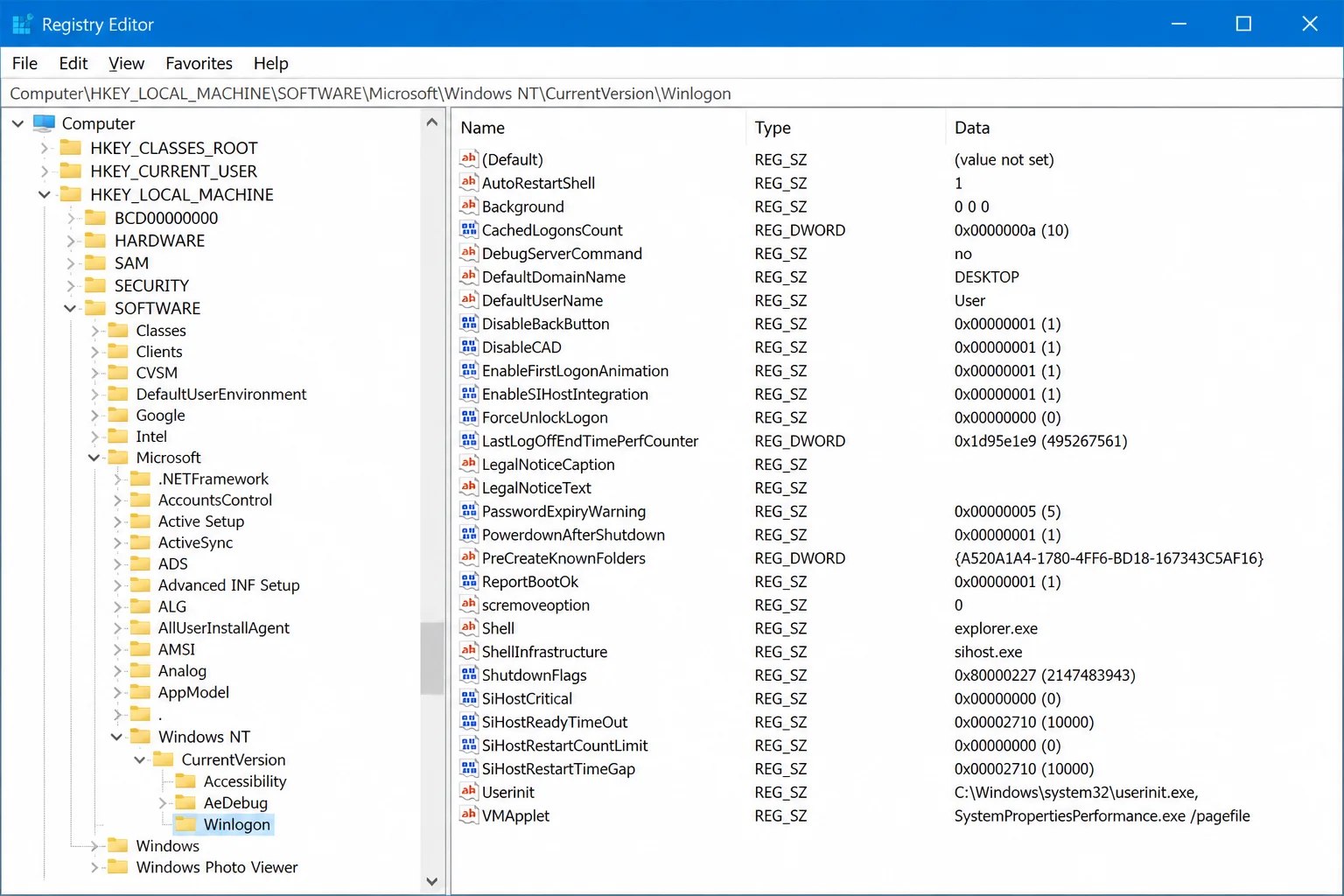
Task: Click the tree pane scroll up arrow
Action: (431, 122)
